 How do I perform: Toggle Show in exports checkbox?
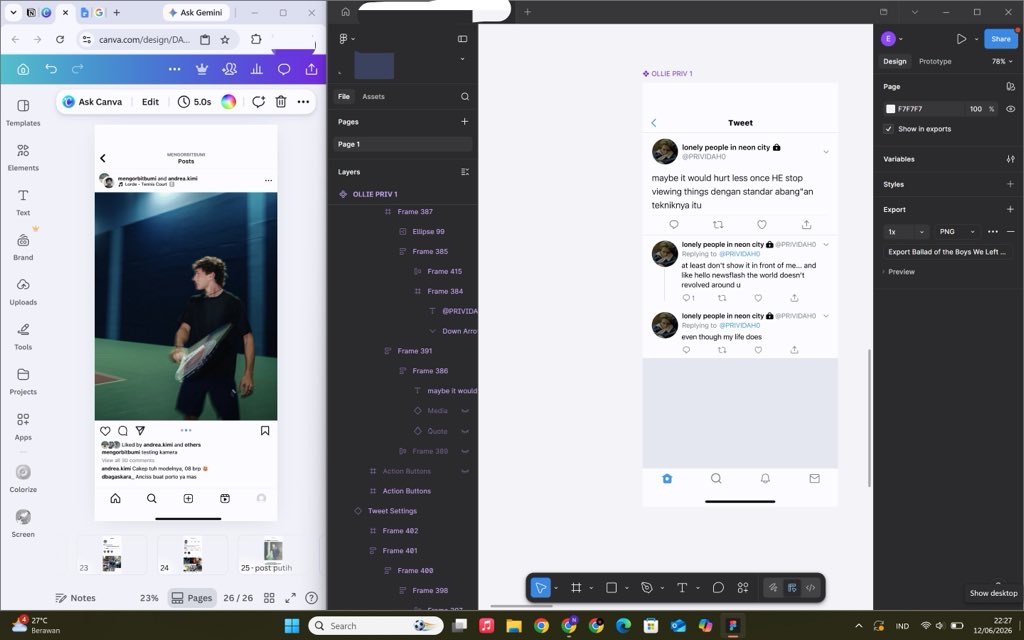(x=888, y=129)
